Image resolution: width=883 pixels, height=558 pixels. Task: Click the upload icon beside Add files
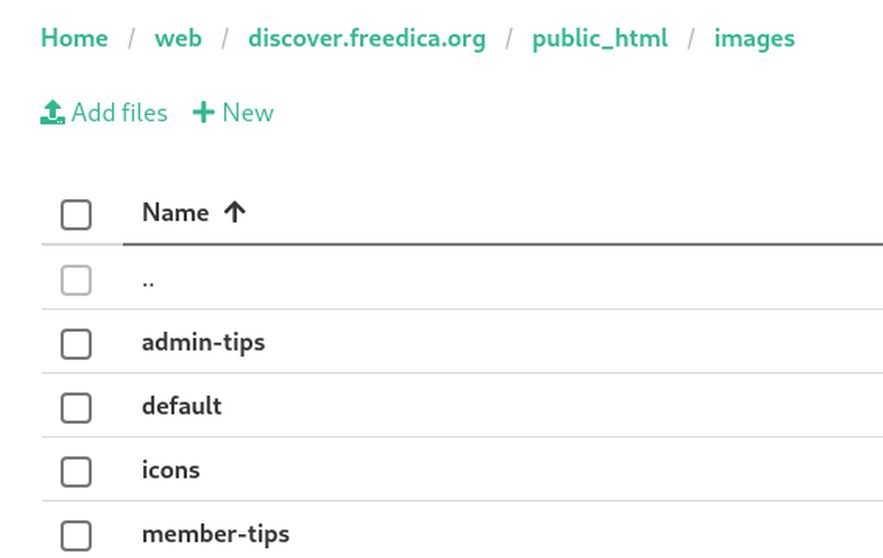click(52, 113)
